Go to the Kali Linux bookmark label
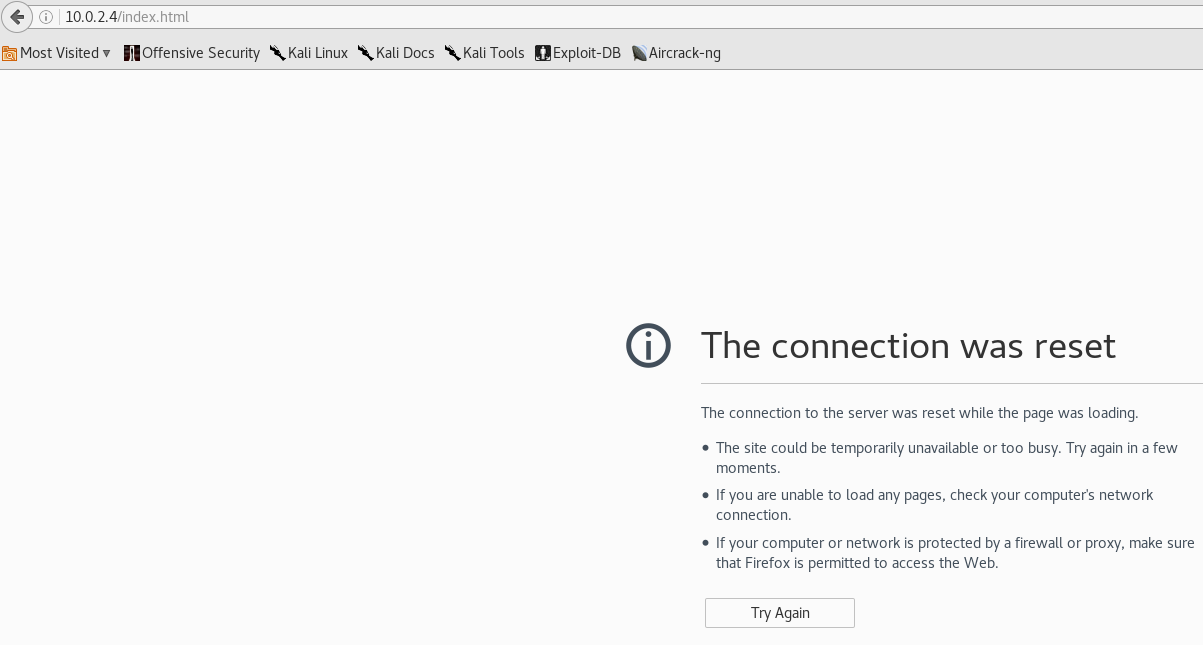 [x=317, y=53]
